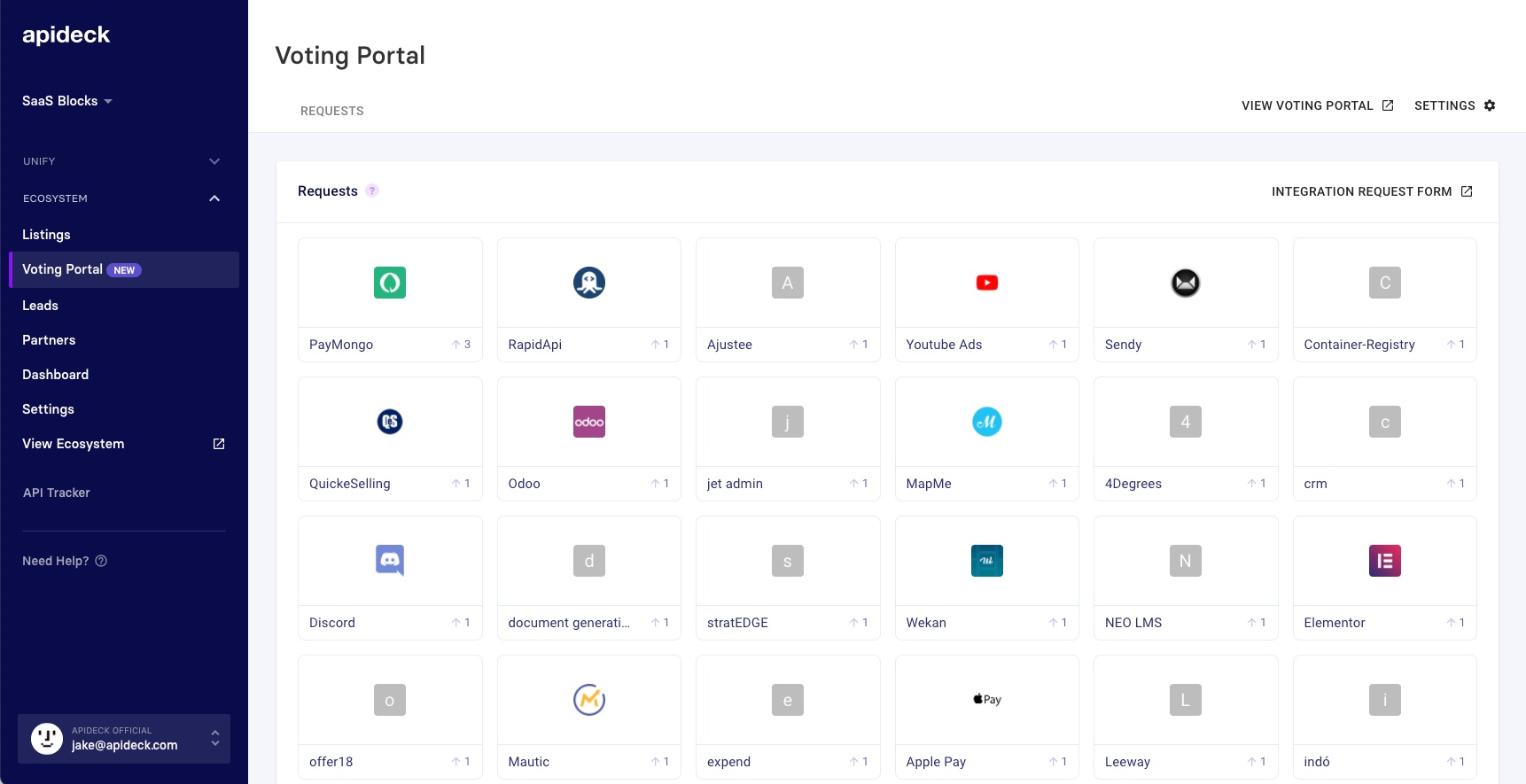
Task: Click View Voting Portal link
Action: pyautogui.click(x=1317, y=105)
